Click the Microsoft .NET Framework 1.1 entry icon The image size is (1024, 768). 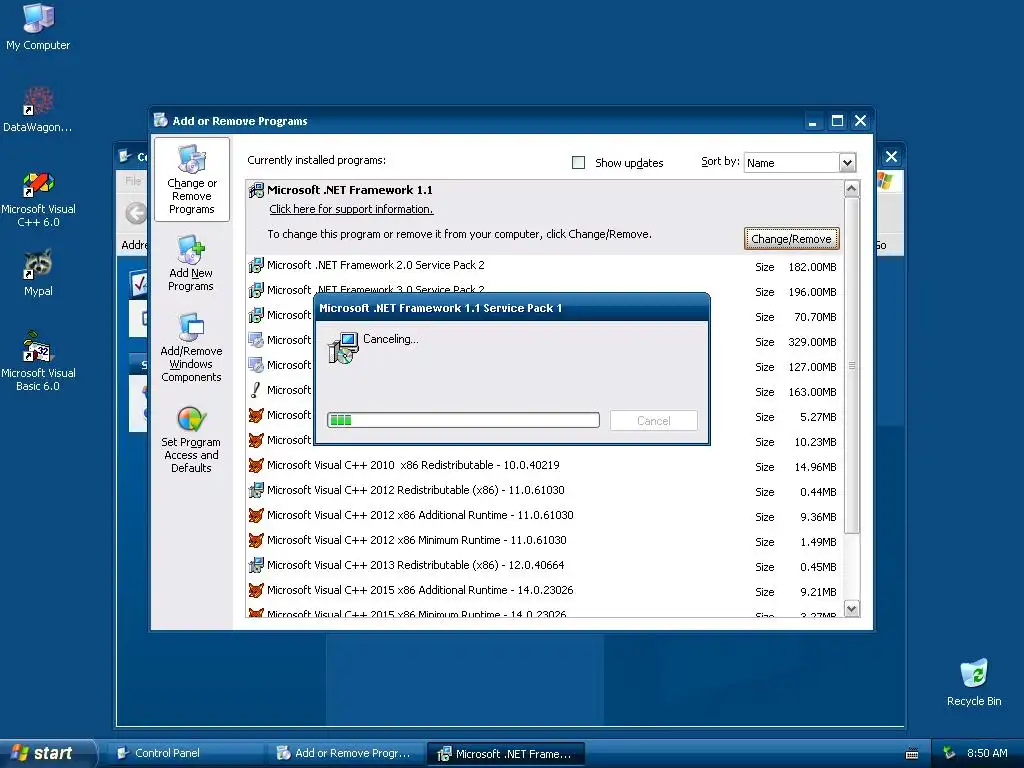[x=256, y=190]
